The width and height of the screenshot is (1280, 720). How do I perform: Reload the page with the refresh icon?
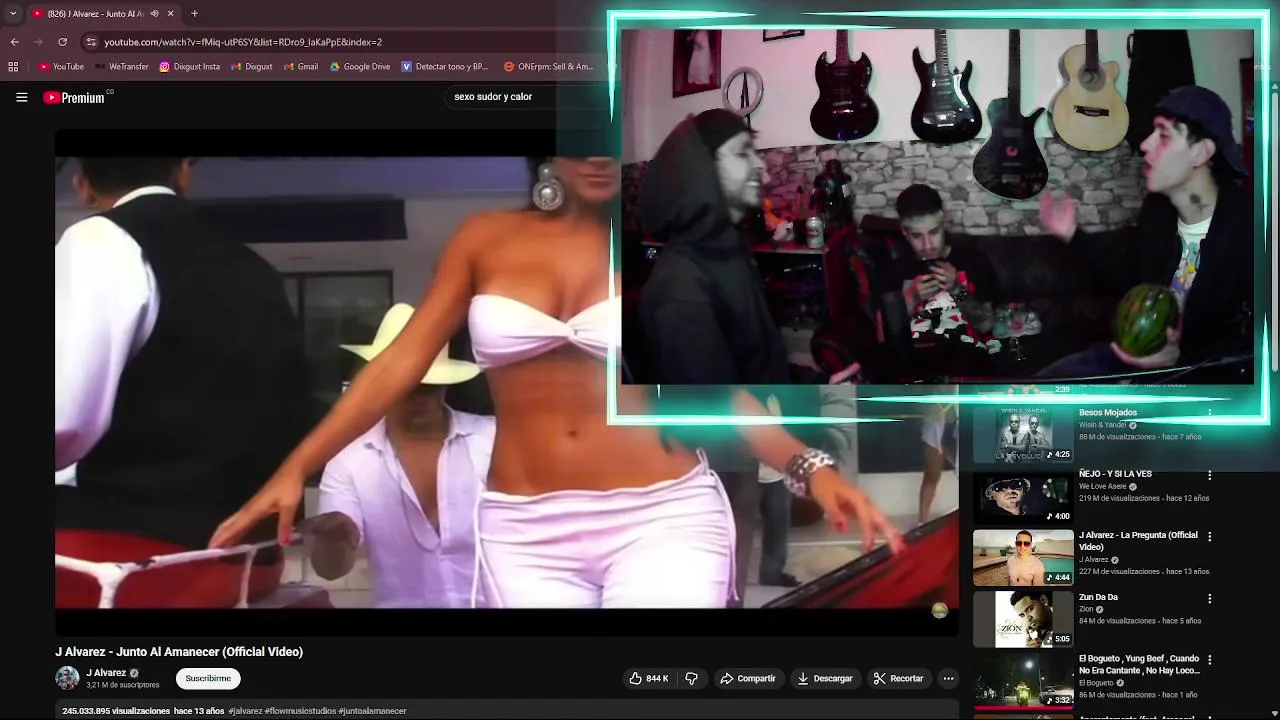coord(62,42)
